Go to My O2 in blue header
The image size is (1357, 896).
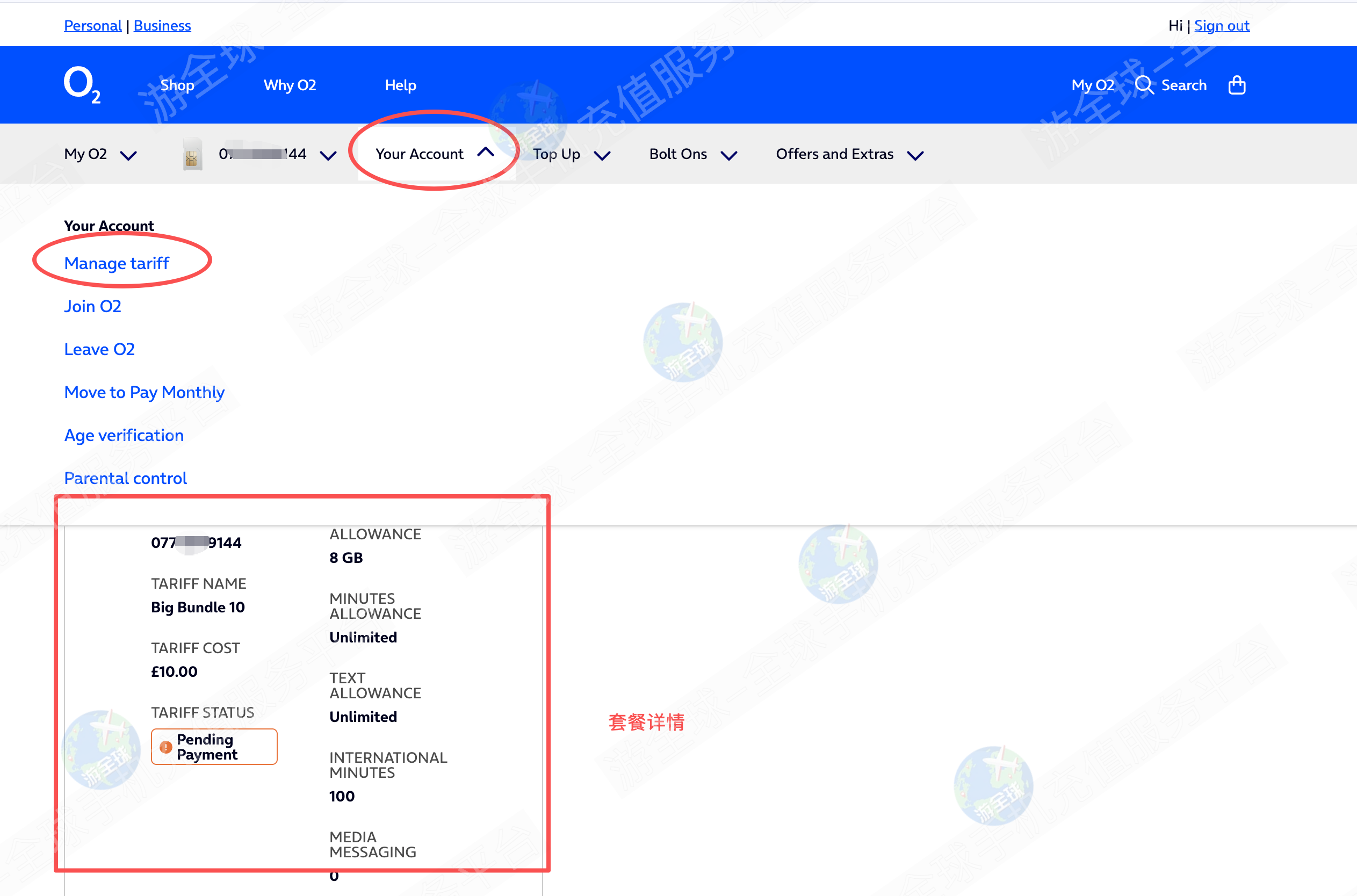[x=1093, y=85]
